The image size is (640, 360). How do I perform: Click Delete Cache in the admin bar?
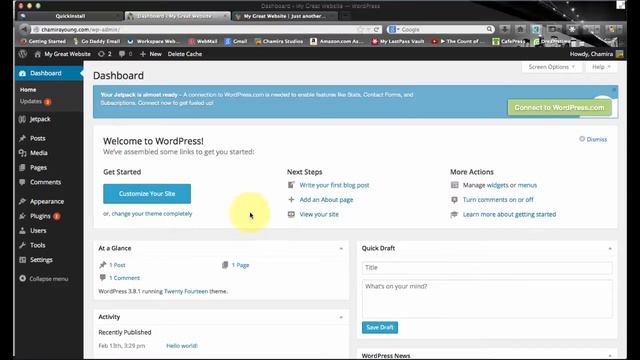coord(184,54)
